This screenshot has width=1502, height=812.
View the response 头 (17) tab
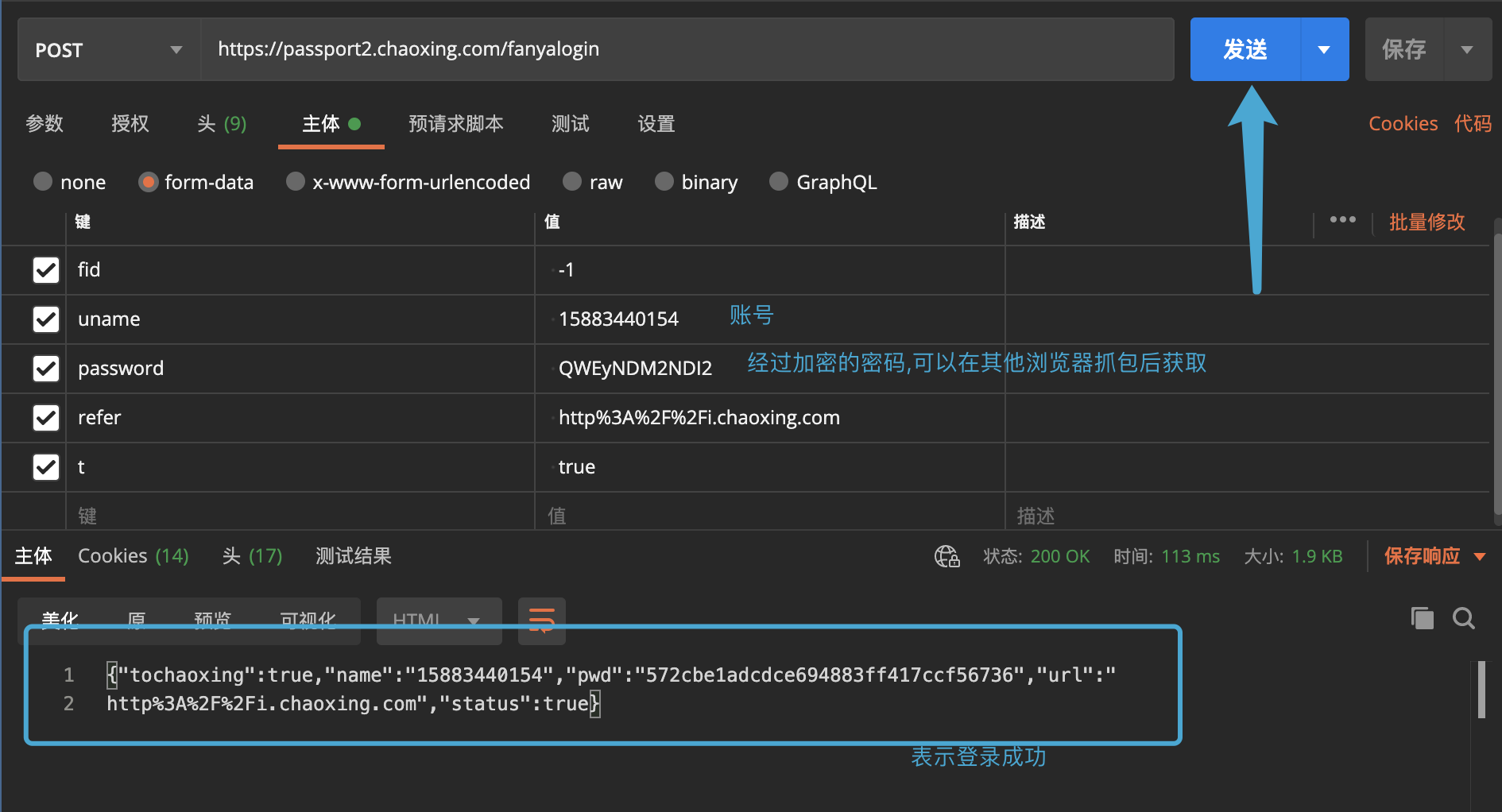coord(253,556)
